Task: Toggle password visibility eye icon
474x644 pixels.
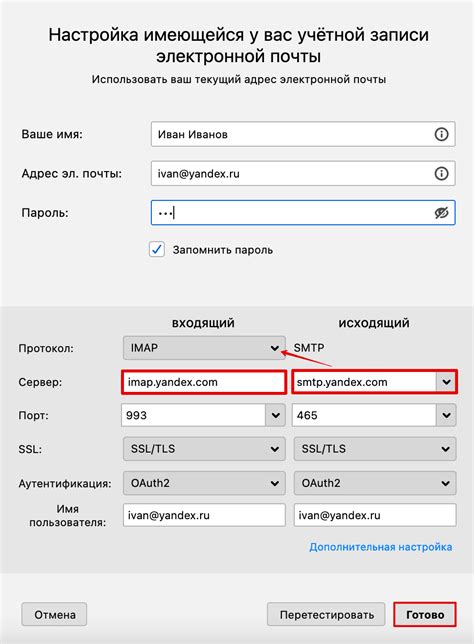Action: (441, 213)
